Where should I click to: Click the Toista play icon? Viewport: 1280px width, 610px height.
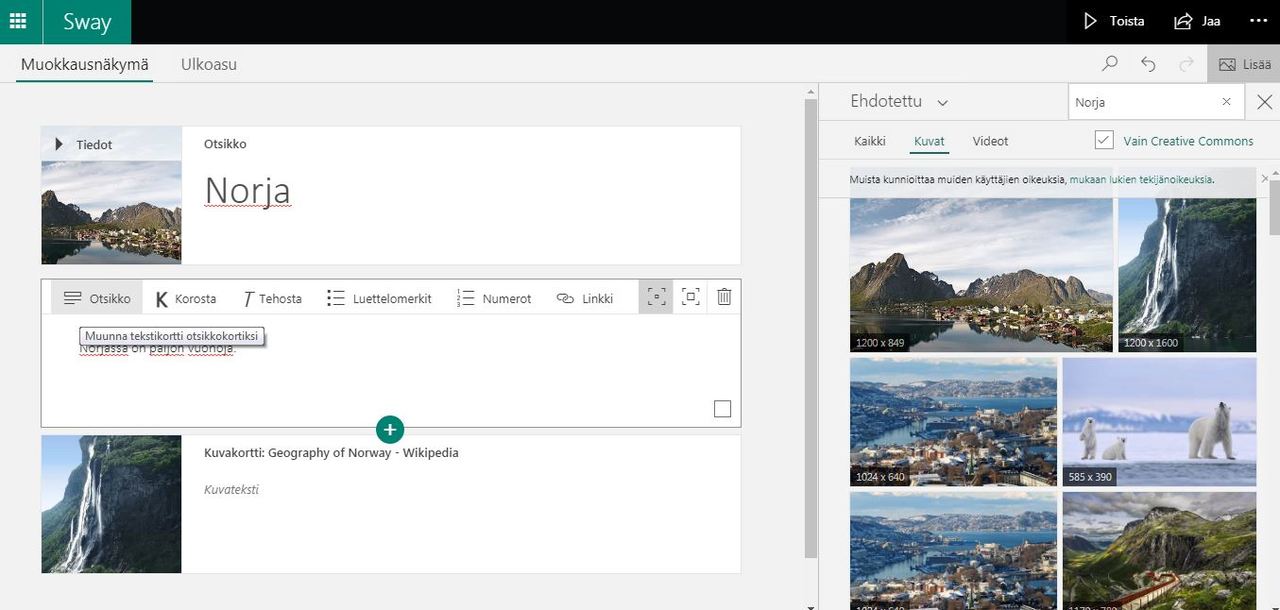tap(1091, 21)
